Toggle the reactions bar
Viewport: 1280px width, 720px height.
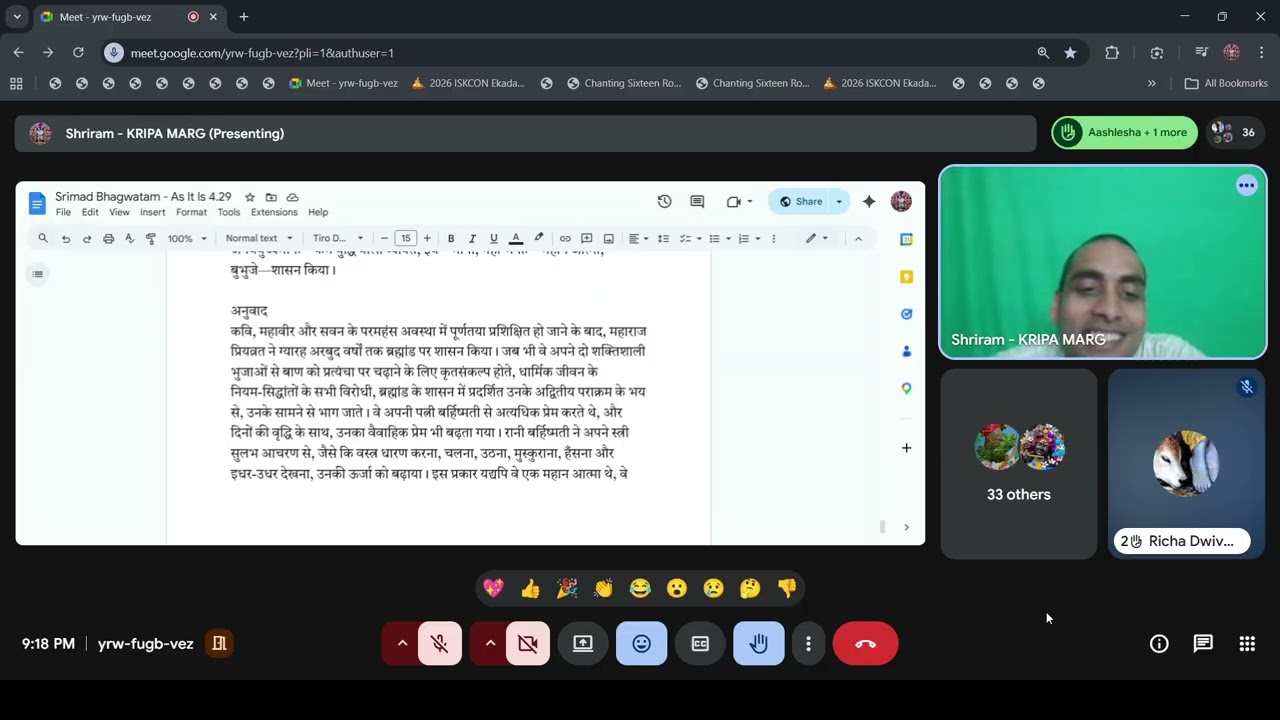coord(642,644)
